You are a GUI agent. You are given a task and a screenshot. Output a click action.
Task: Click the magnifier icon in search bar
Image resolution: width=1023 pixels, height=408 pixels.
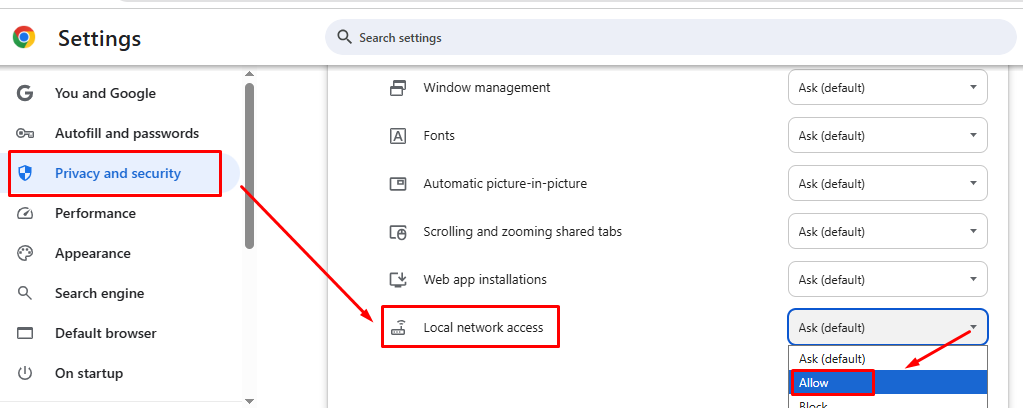tap(344, 37)
